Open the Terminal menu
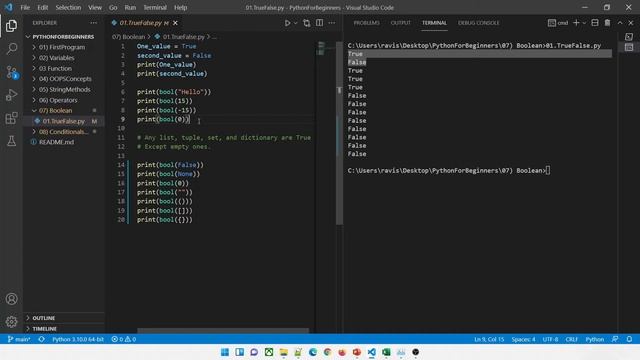The height and width of the screenshot is (360, 640). [155, 7]
